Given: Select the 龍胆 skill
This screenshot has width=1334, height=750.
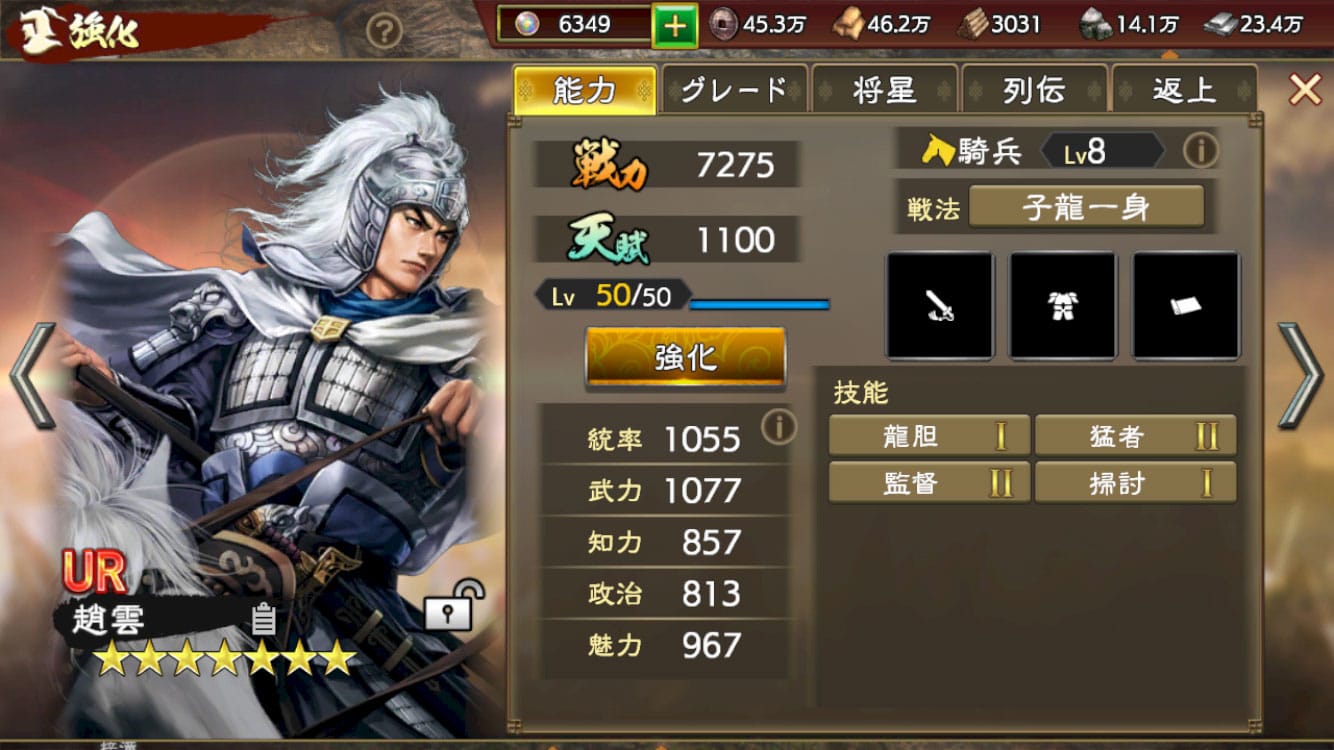Looking at the screenshot, I should pyautogui.click(x=929, y=436).
